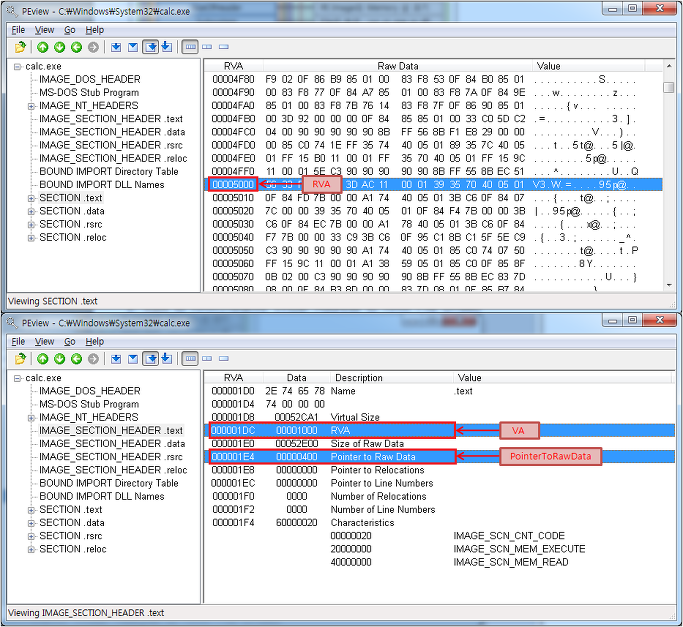Click green back arrow in bottom window toolbar
Screen dimensions: 683x627
click(77, 359)
